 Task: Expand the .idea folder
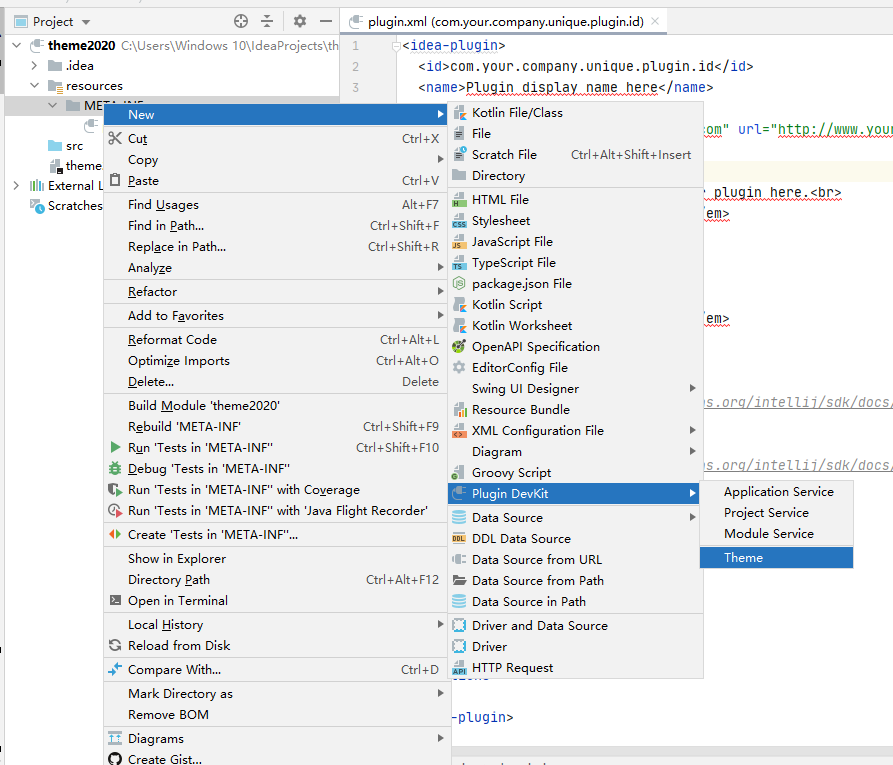(34, 66)
